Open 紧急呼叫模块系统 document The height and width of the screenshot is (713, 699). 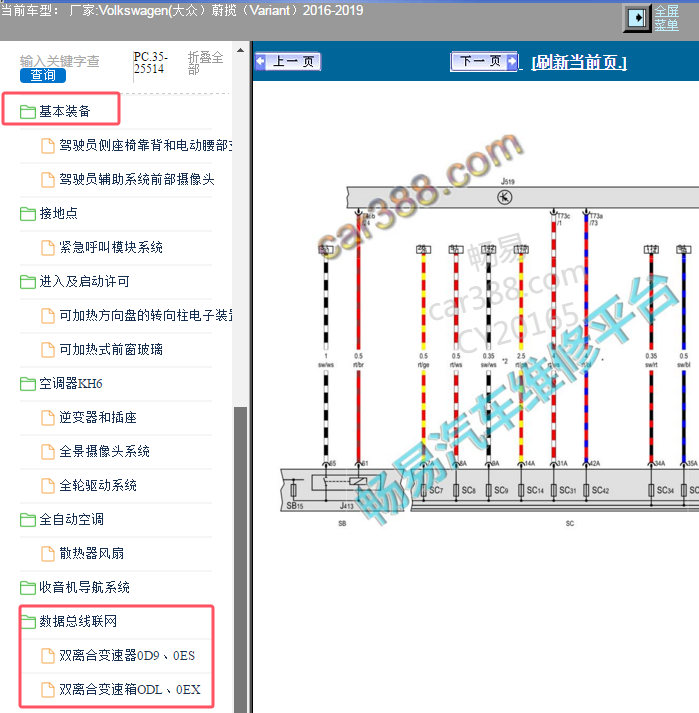(x=111, y=247)
